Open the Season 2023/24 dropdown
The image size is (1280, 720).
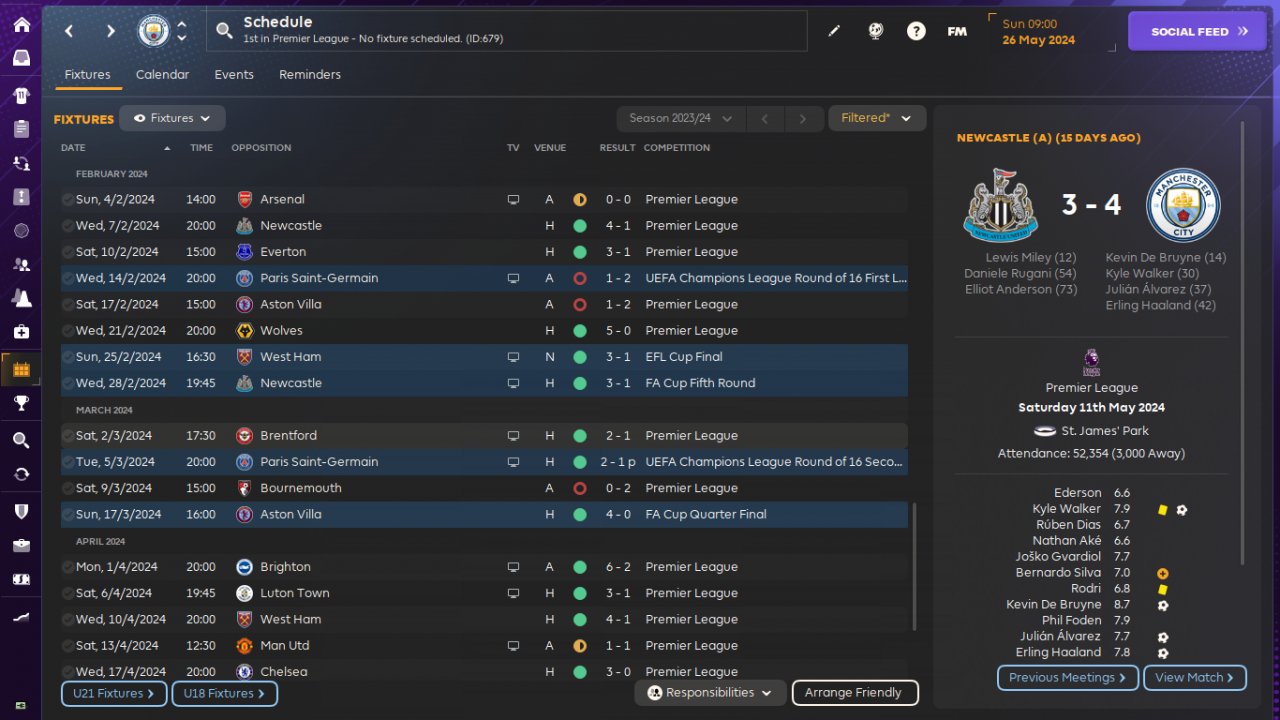(680, 118)
